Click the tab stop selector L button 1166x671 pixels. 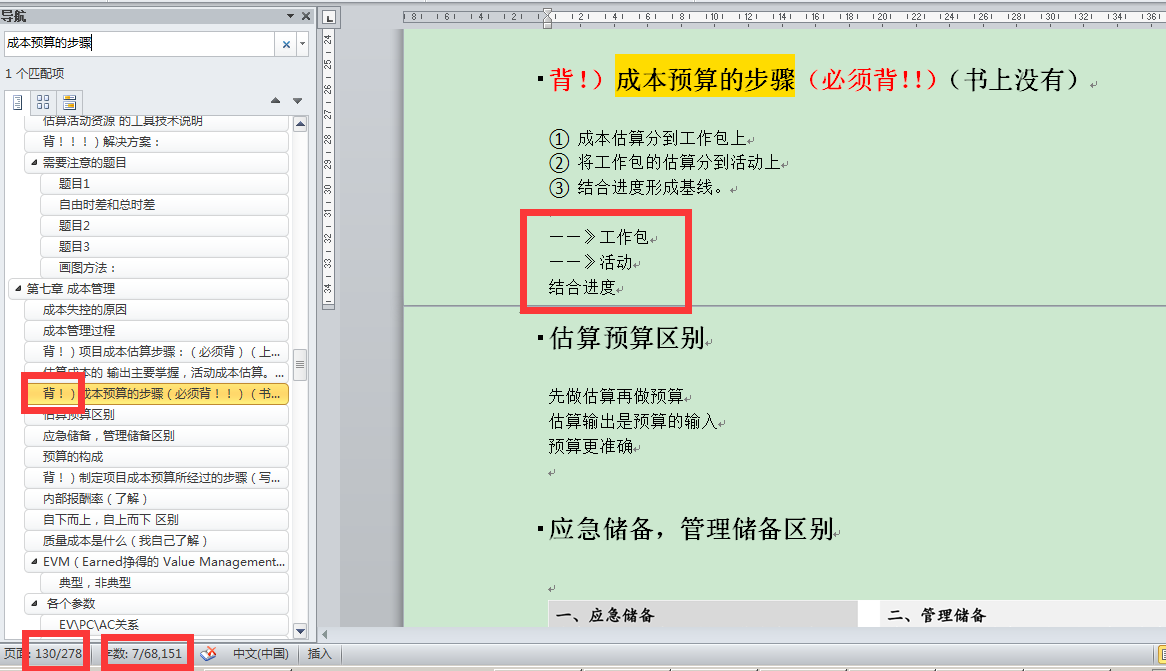(329, 17)
